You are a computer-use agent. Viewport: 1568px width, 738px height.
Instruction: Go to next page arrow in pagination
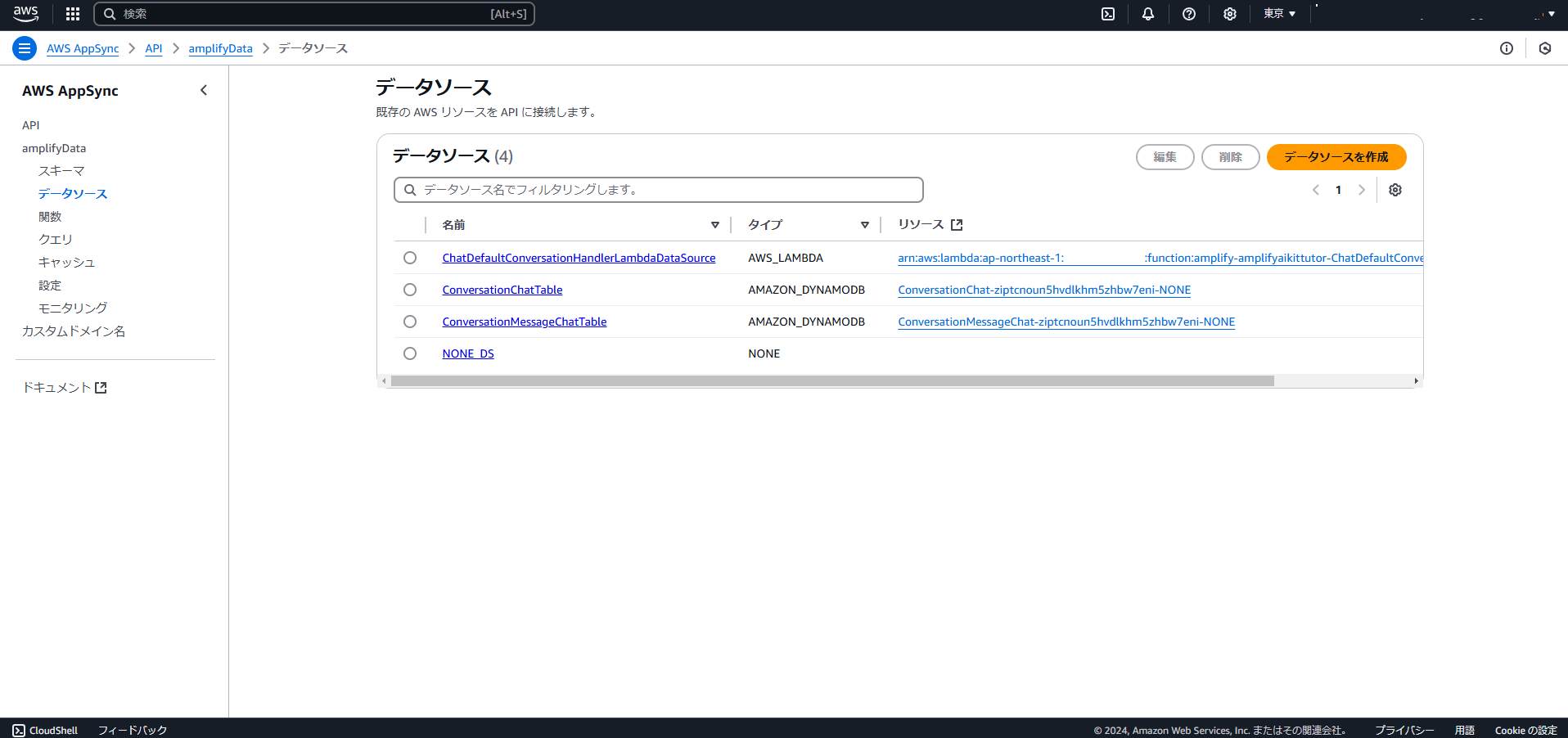[x=1362, y=190]
